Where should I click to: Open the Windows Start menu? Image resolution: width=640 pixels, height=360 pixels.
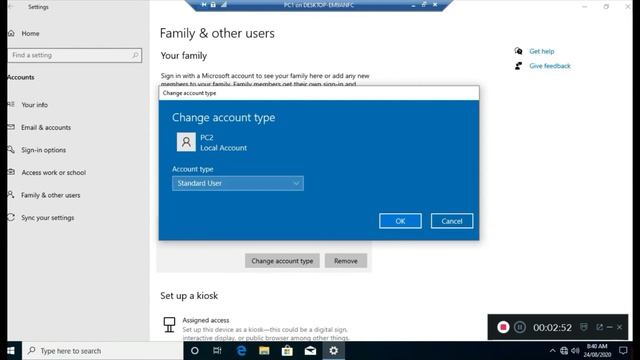[11, 351]
